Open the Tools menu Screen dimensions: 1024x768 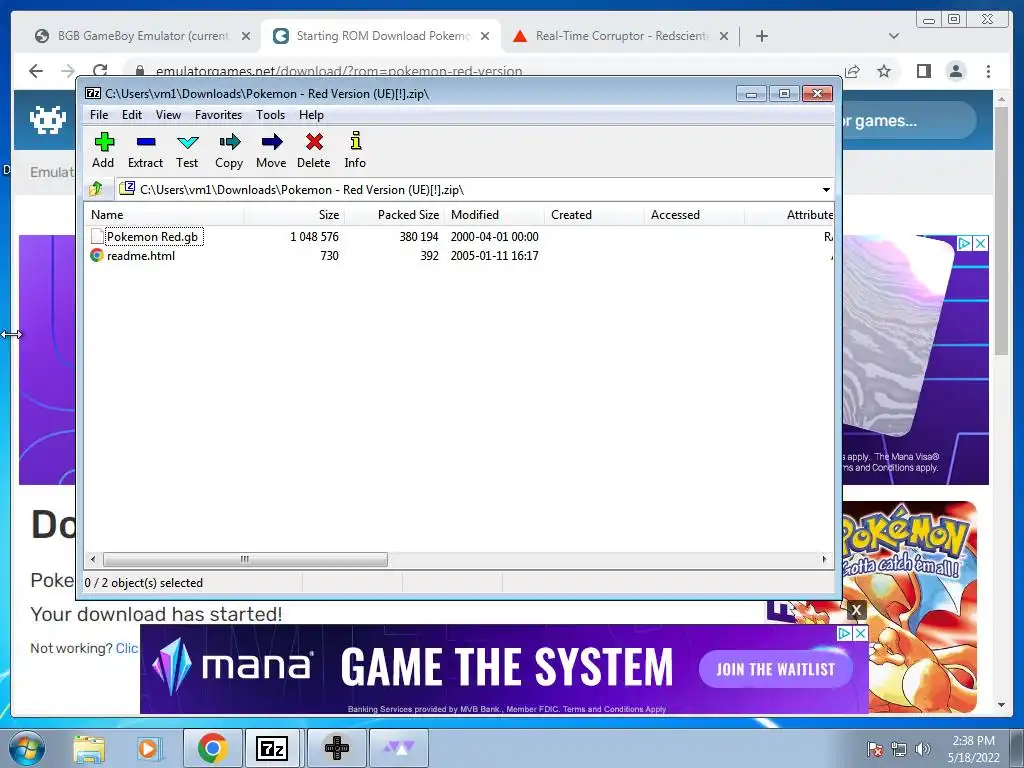tap(270, 115)
